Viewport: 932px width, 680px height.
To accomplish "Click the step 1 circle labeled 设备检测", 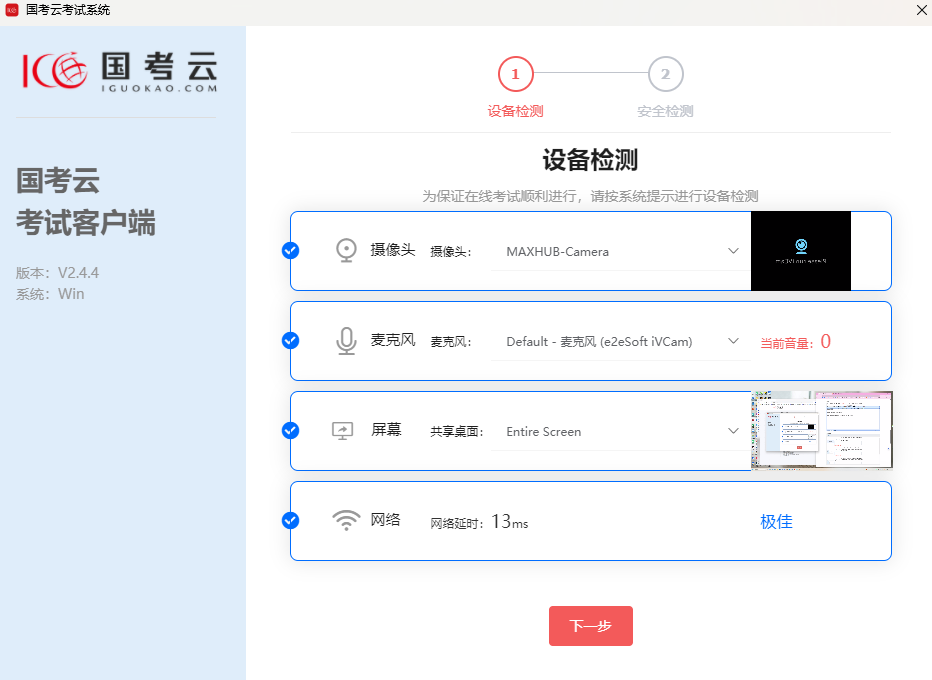I will coord(515,73).
